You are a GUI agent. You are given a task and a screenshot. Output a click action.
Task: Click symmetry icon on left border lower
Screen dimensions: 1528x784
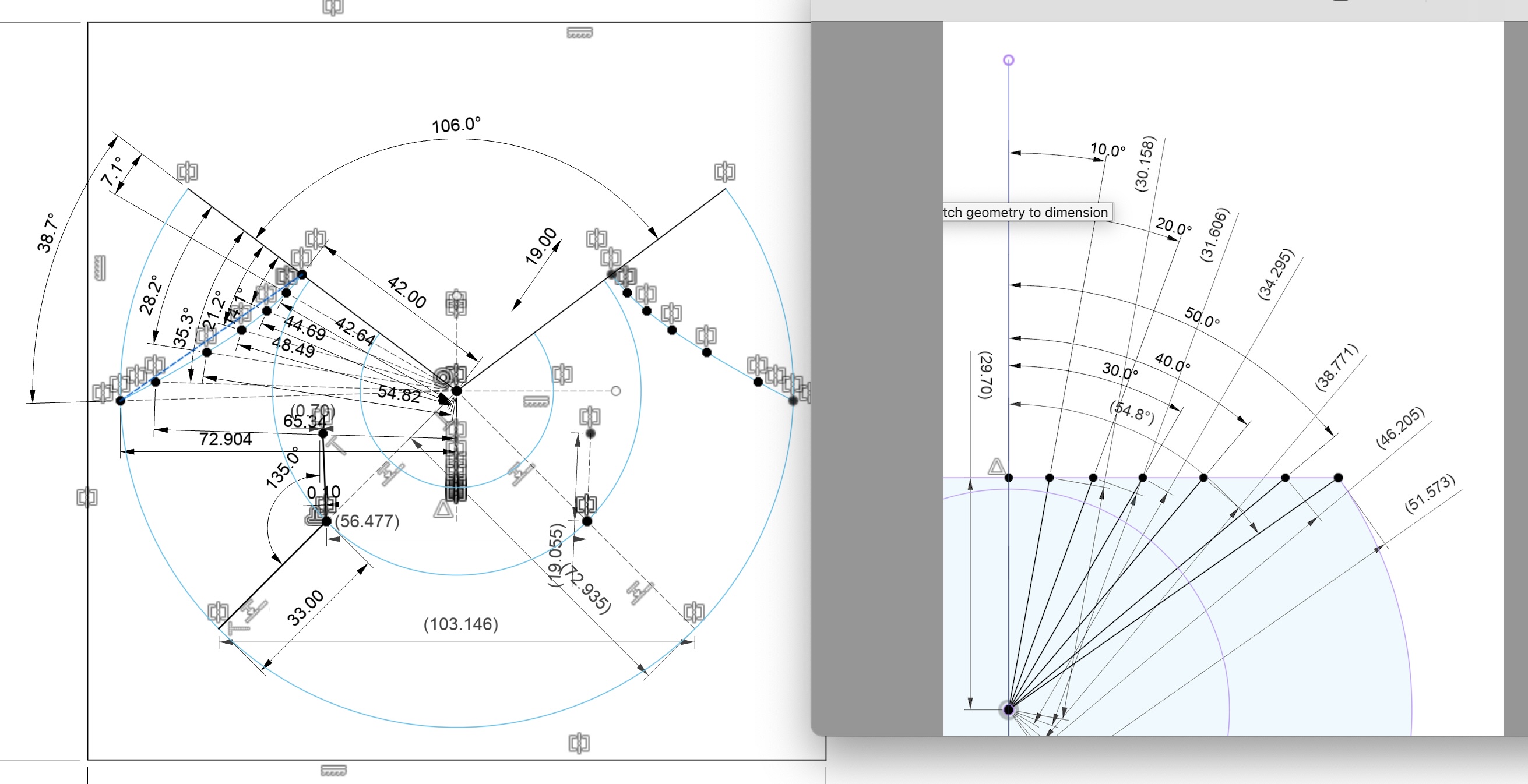tap(87, 497)
